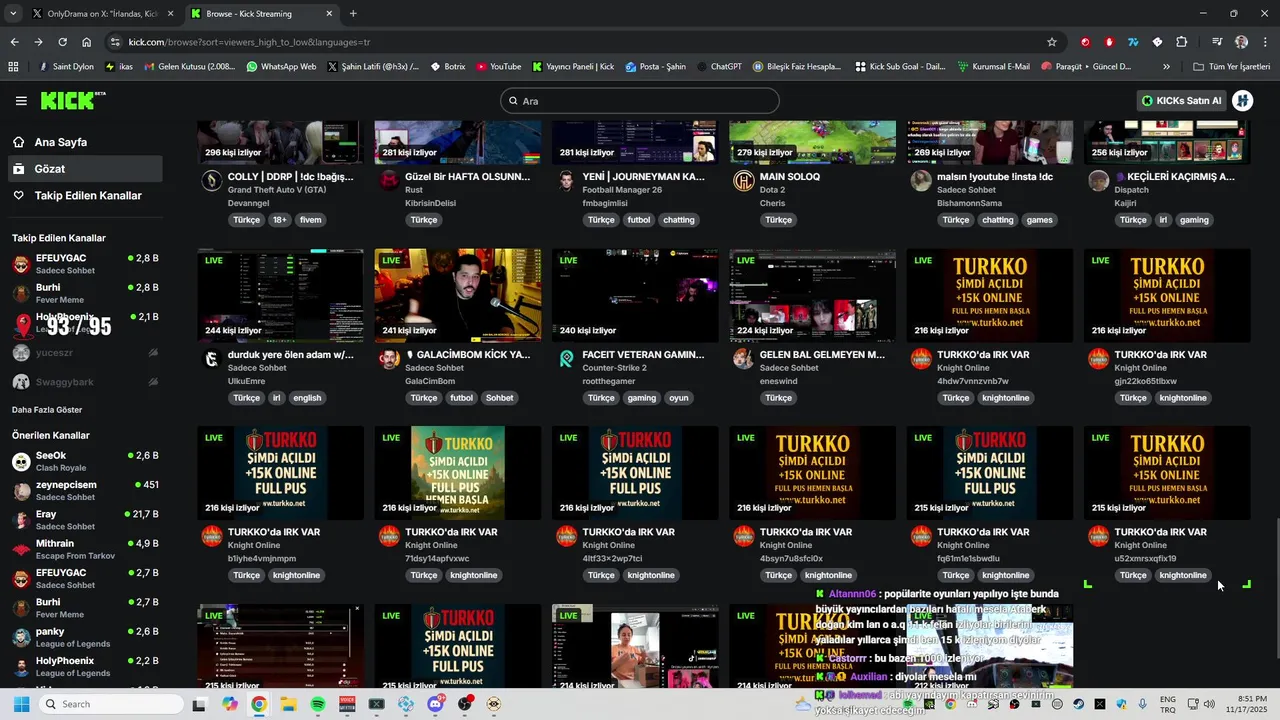Click the UlkuEmre channel avatar
This screenshot has width=1280, height=720.
pyautogui.click(x=212, y=358)
